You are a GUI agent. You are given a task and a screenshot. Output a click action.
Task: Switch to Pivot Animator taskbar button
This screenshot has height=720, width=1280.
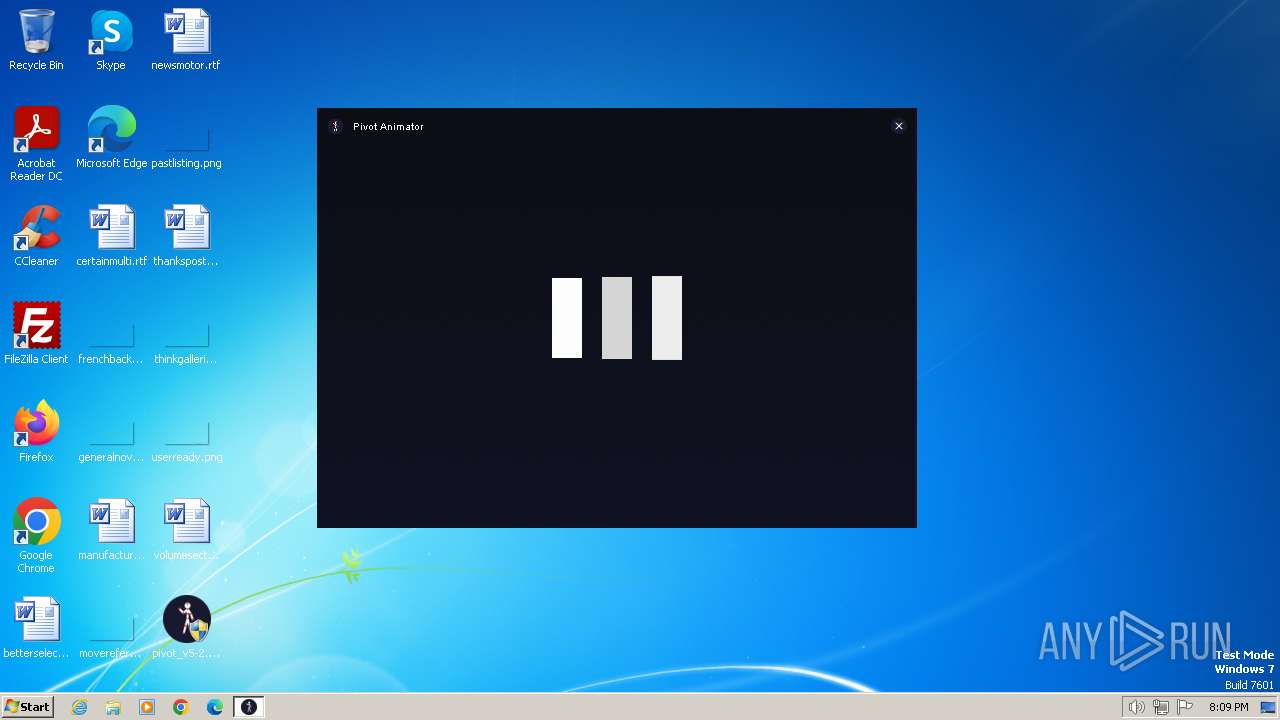(249, 707)
